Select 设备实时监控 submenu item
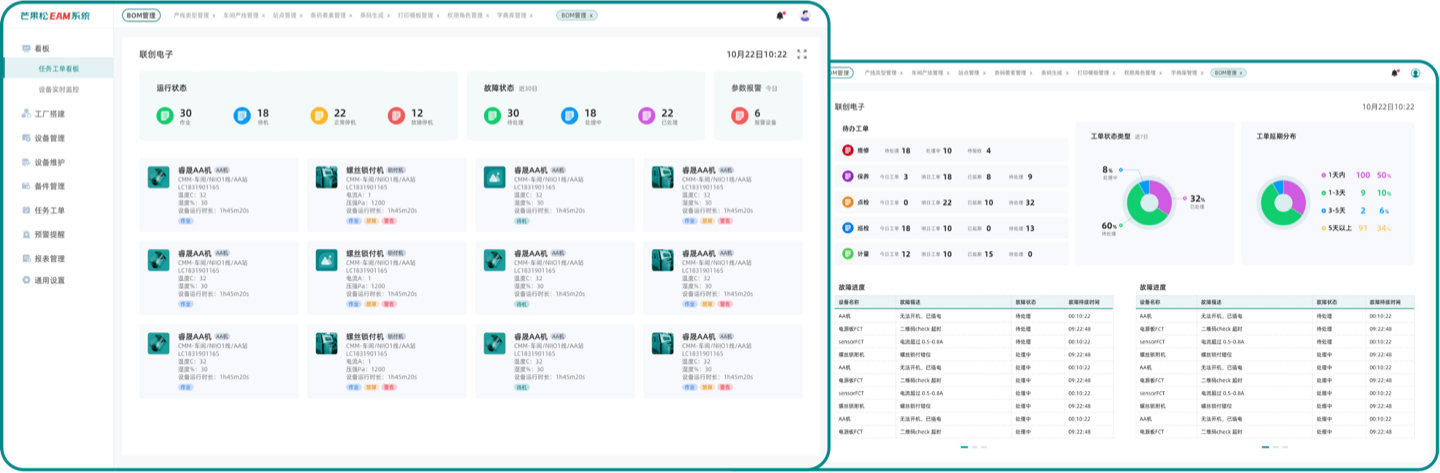1440x473 pixels. (x=59, y=89)
